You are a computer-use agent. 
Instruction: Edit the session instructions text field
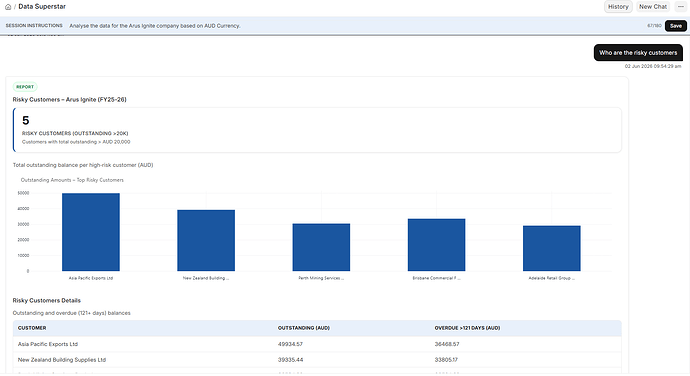tap(354, 26)
